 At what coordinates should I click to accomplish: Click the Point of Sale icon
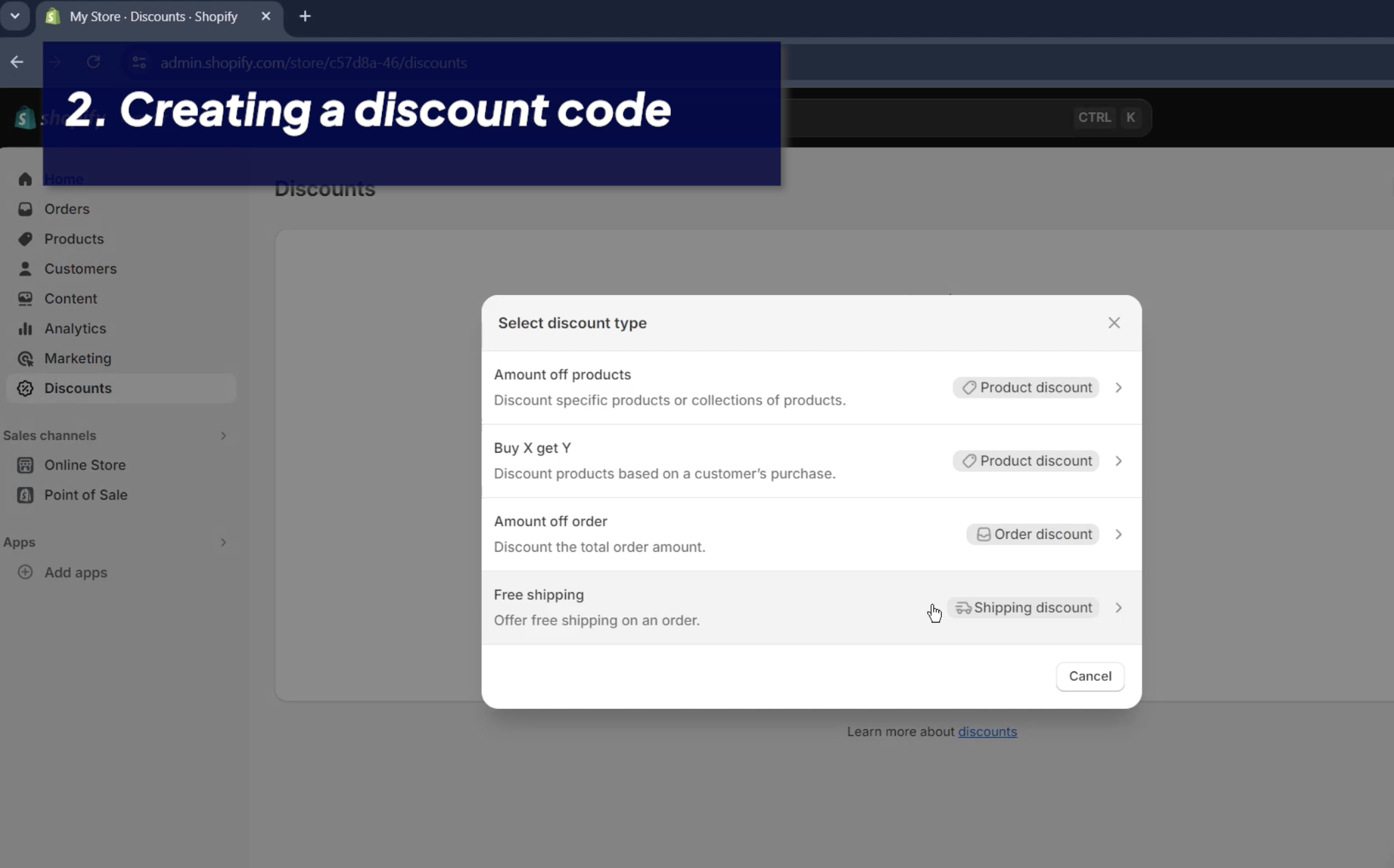point(26,494)
